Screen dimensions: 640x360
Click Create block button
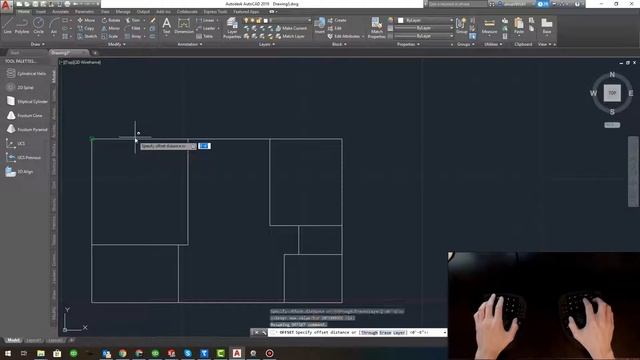pos(337,20)
